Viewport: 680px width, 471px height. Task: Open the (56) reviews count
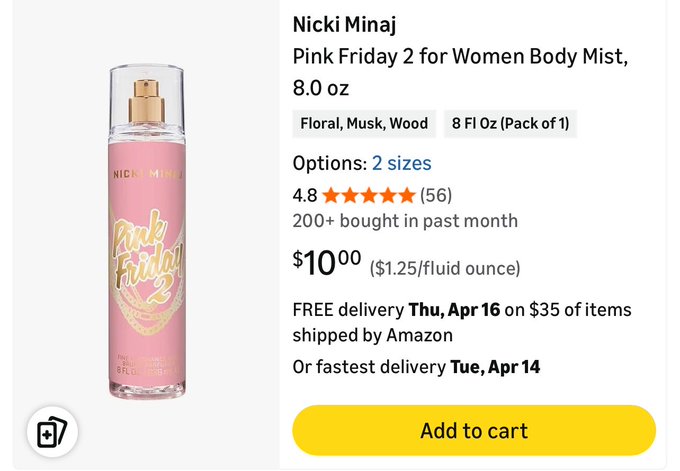(436, 195)
